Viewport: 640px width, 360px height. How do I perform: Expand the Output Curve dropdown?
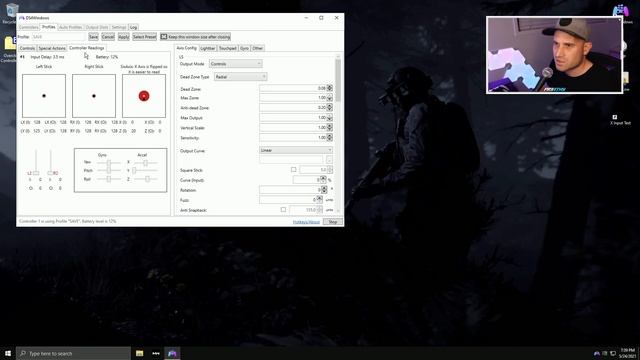(296, 150)
